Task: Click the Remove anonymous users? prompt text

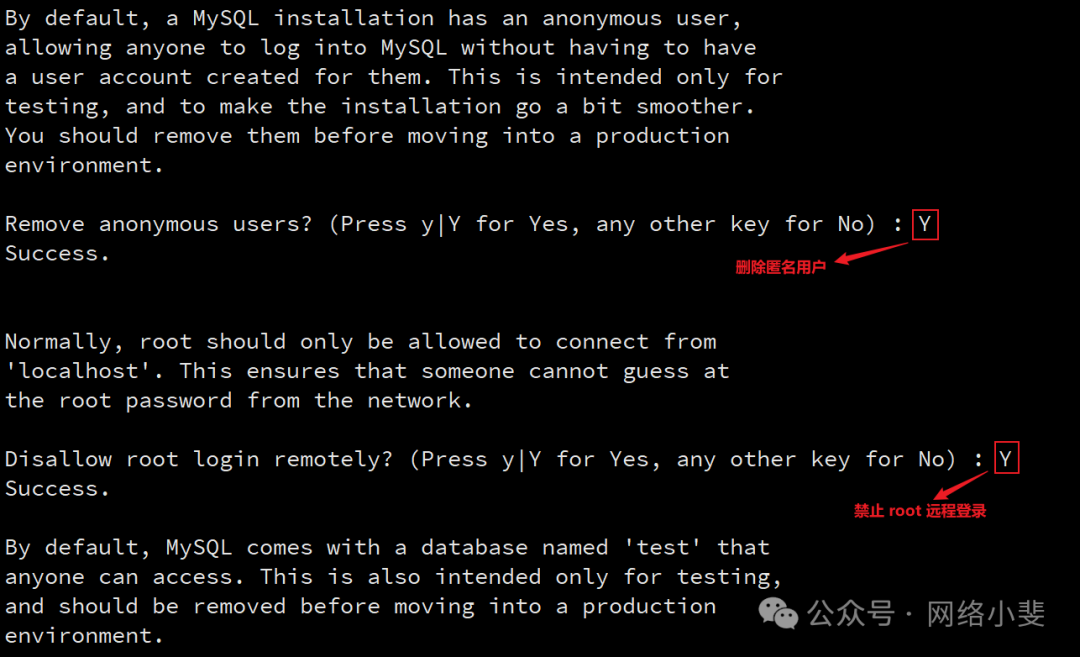Action: [158, 225]
